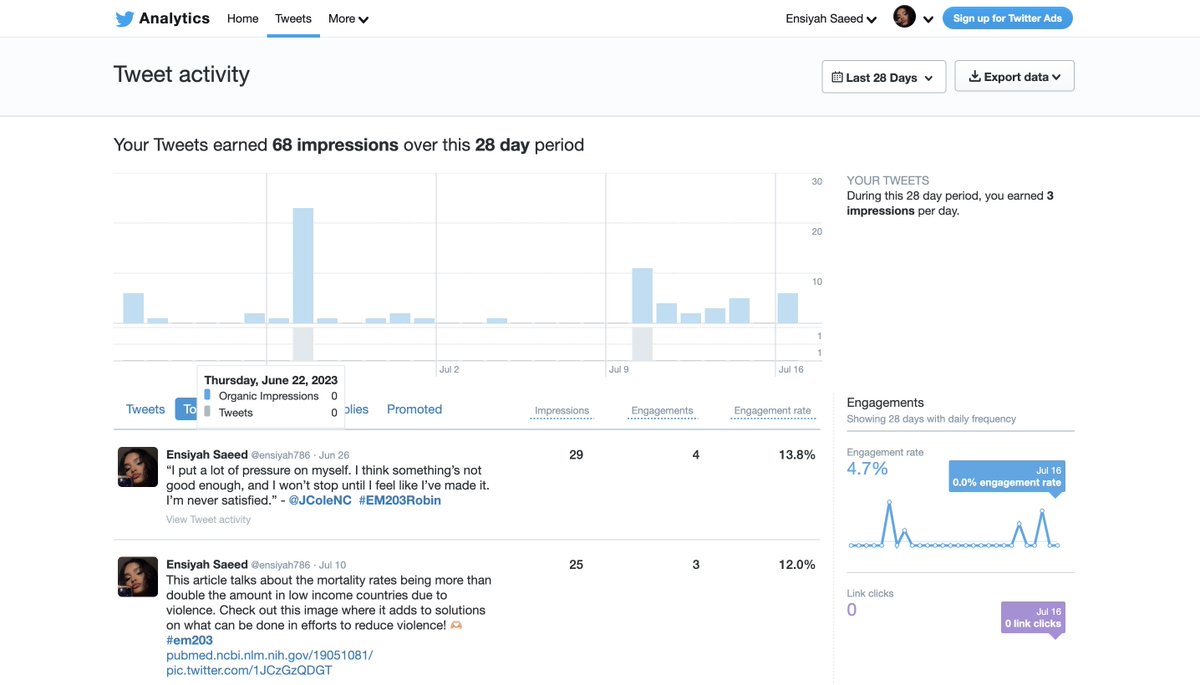The width and height of the screenshot is (1200, 685).
Task: Click the Engagement rate column header
Action: pyautogui.click(x=772, y=411)
